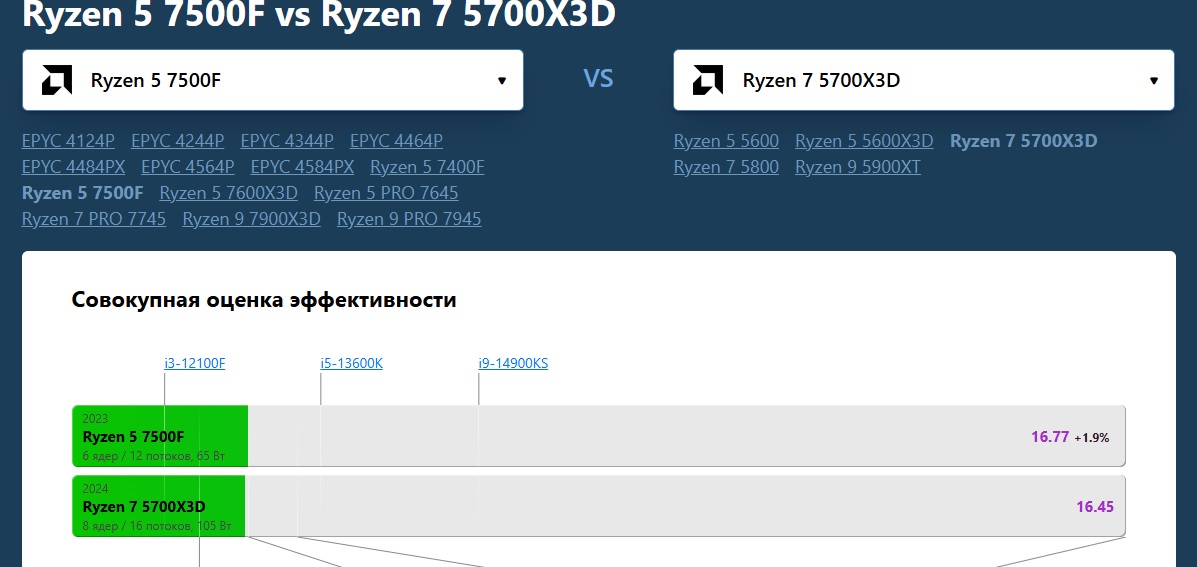Open the Ryzen 5 7600X3D link
The width and height of the screenshot is (1197, 567).
(x=228, y=193)
